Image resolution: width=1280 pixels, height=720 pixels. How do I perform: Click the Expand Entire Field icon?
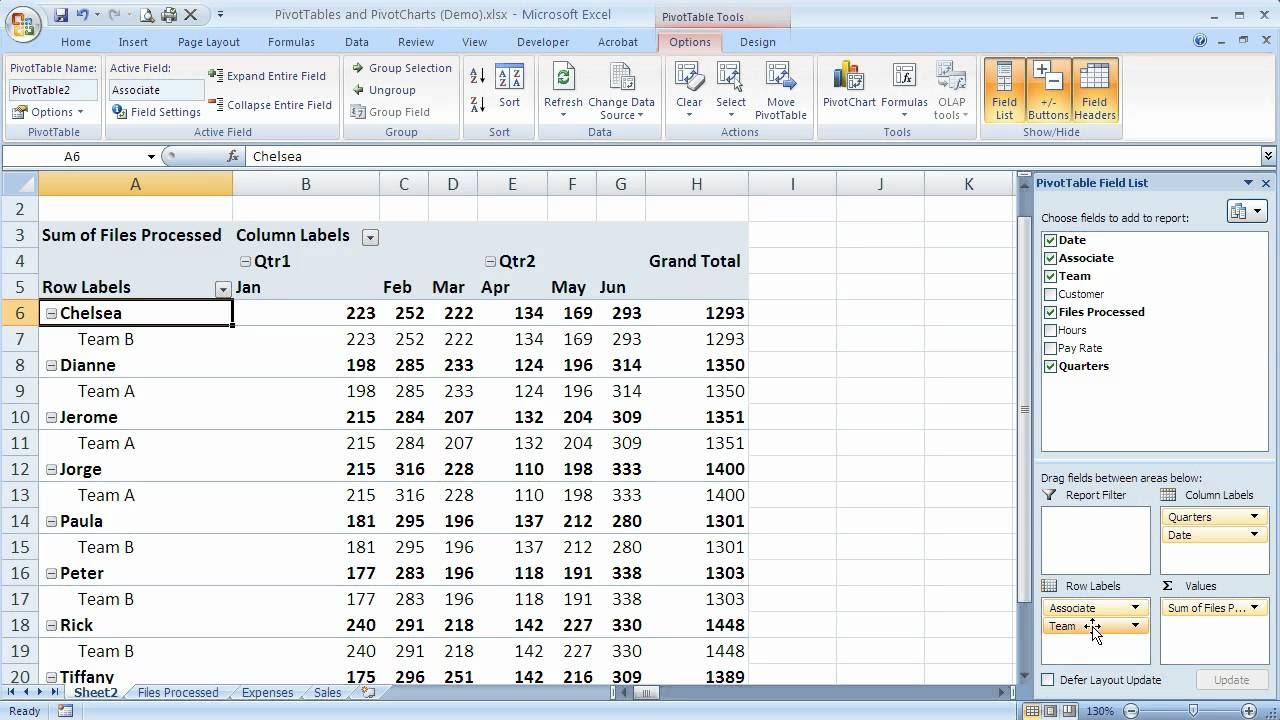coord(268,75)
